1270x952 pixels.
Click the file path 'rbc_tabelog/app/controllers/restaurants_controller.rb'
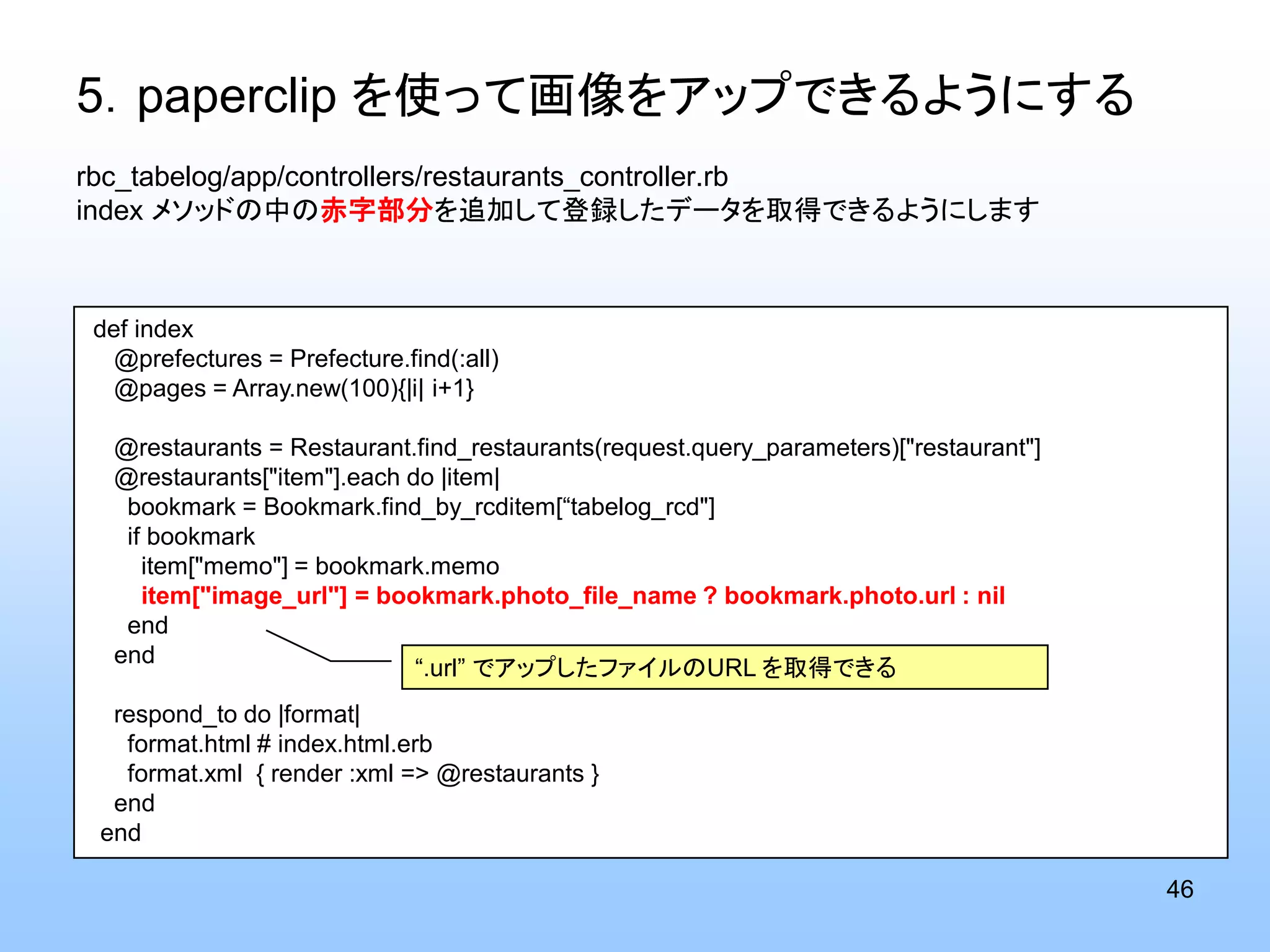point(402,177)
